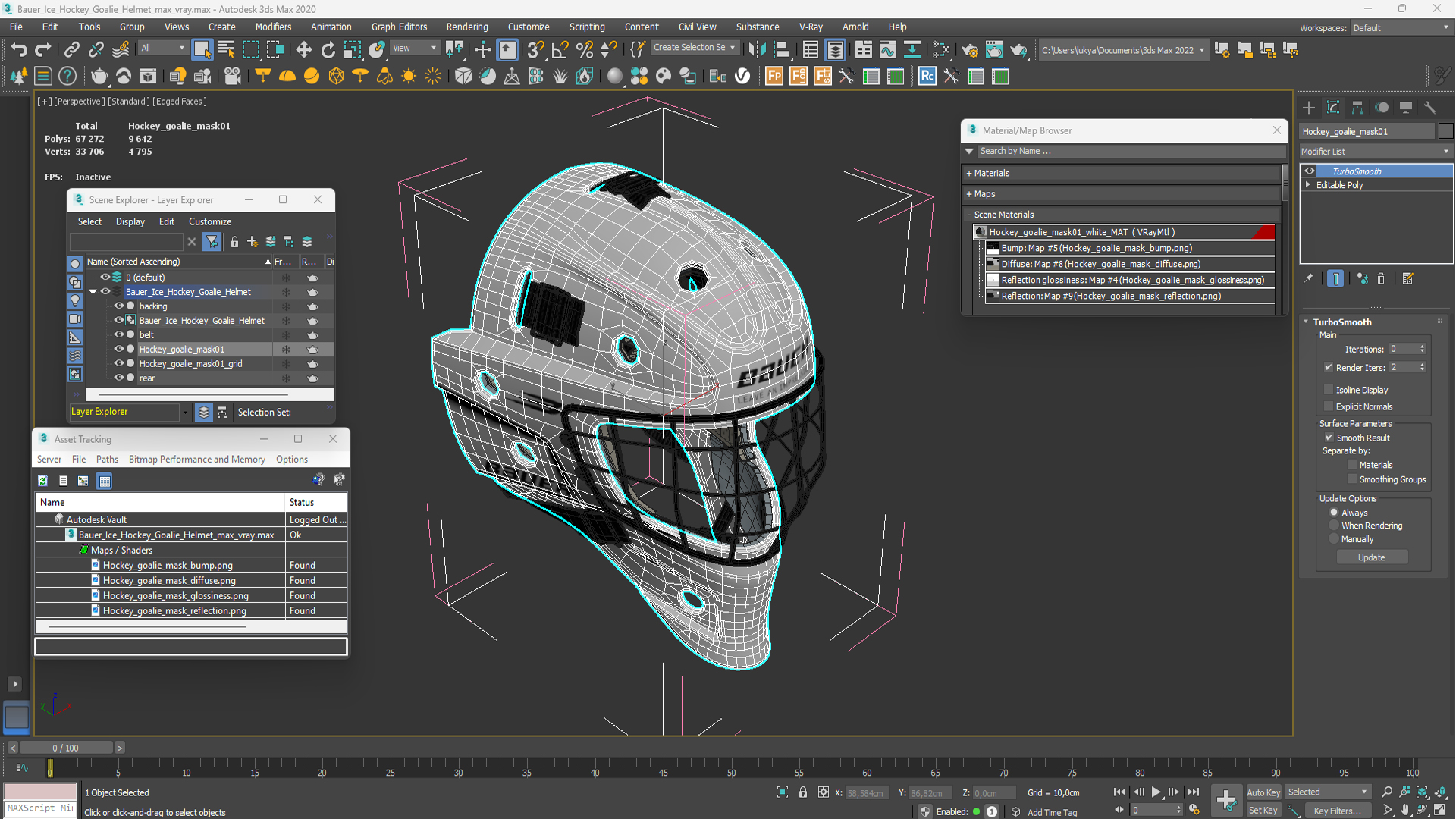Collapse the TurboSmooth rollout
The width and height of the screenshot is (1456, 819).
tap(1307, 322)
